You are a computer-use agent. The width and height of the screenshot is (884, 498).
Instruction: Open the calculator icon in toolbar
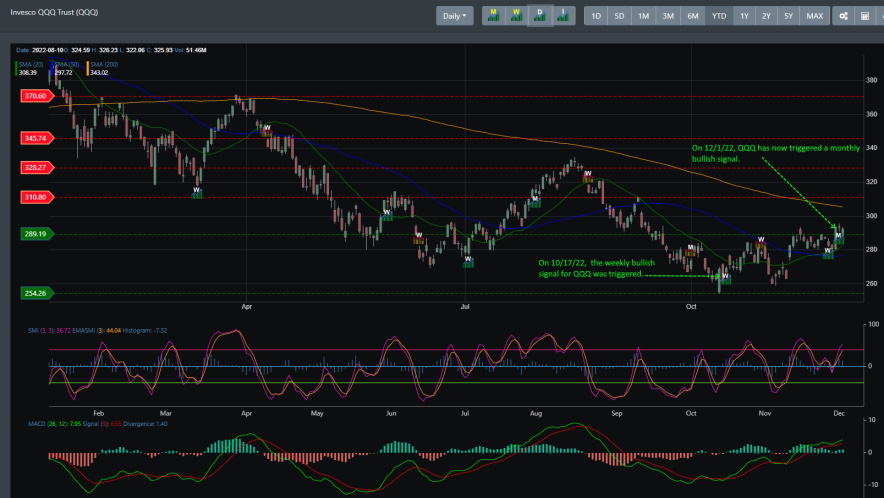(865, 16)
